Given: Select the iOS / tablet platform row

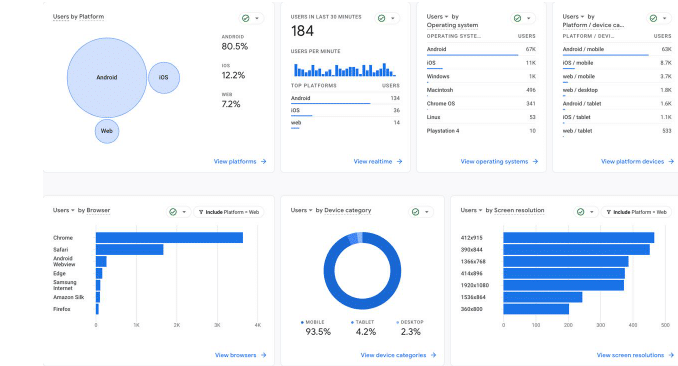Looking at the screenshot, I should (617, 117).
